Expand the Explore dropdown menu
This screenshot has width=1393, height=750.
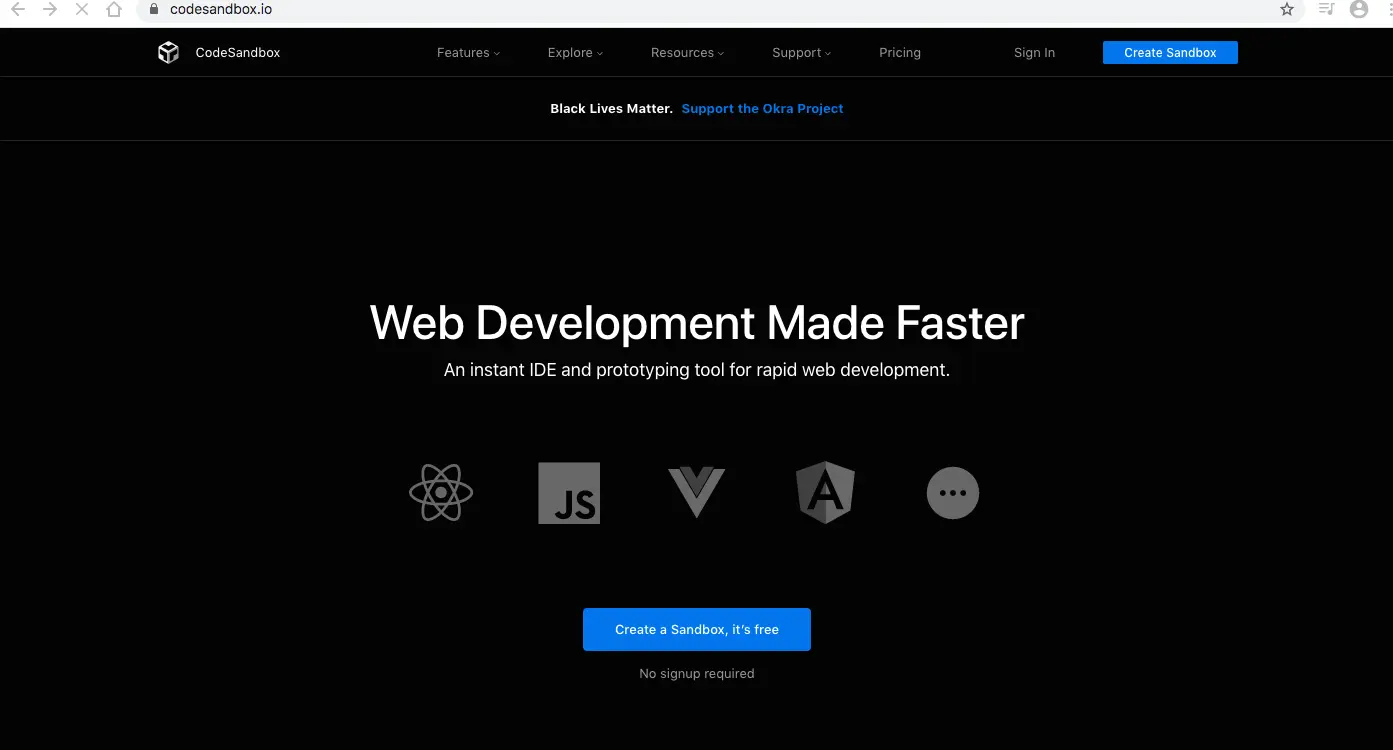[575, 53]
